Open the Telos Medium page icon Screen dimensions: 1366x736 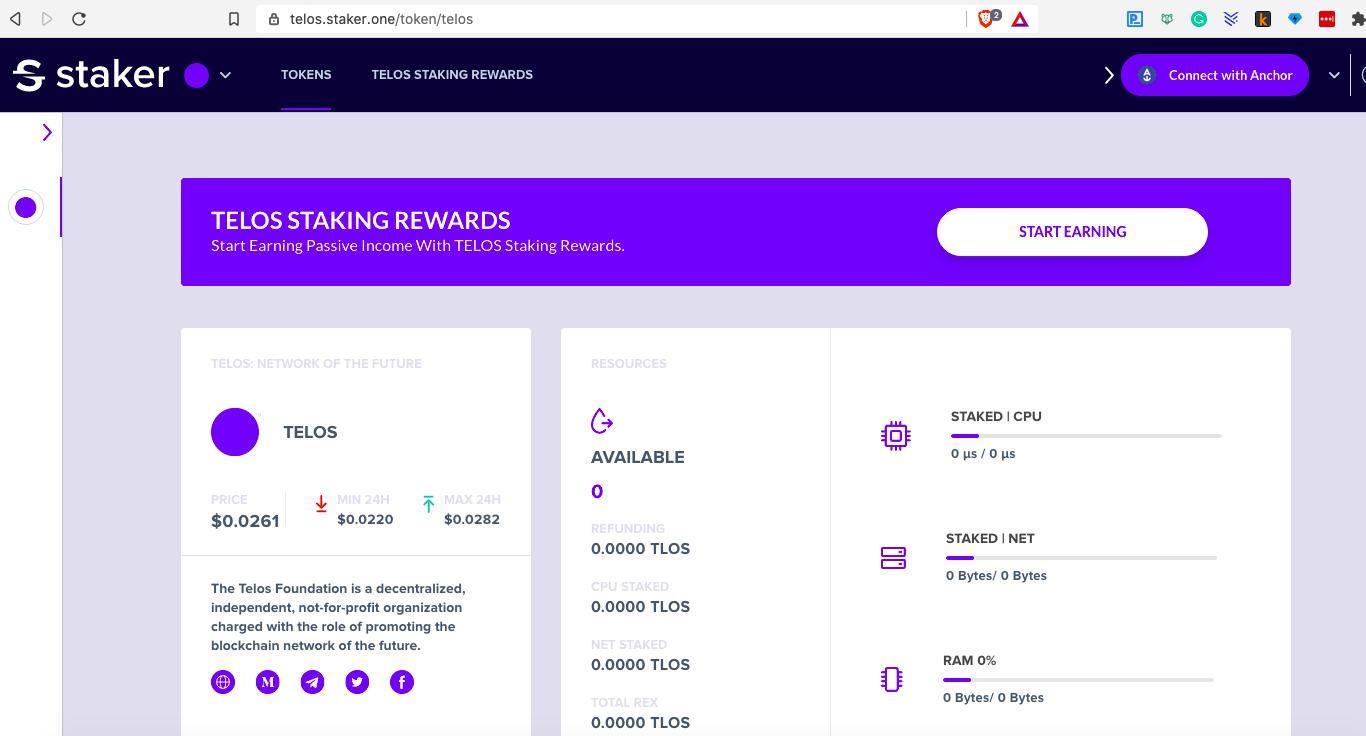pos(268,682)
